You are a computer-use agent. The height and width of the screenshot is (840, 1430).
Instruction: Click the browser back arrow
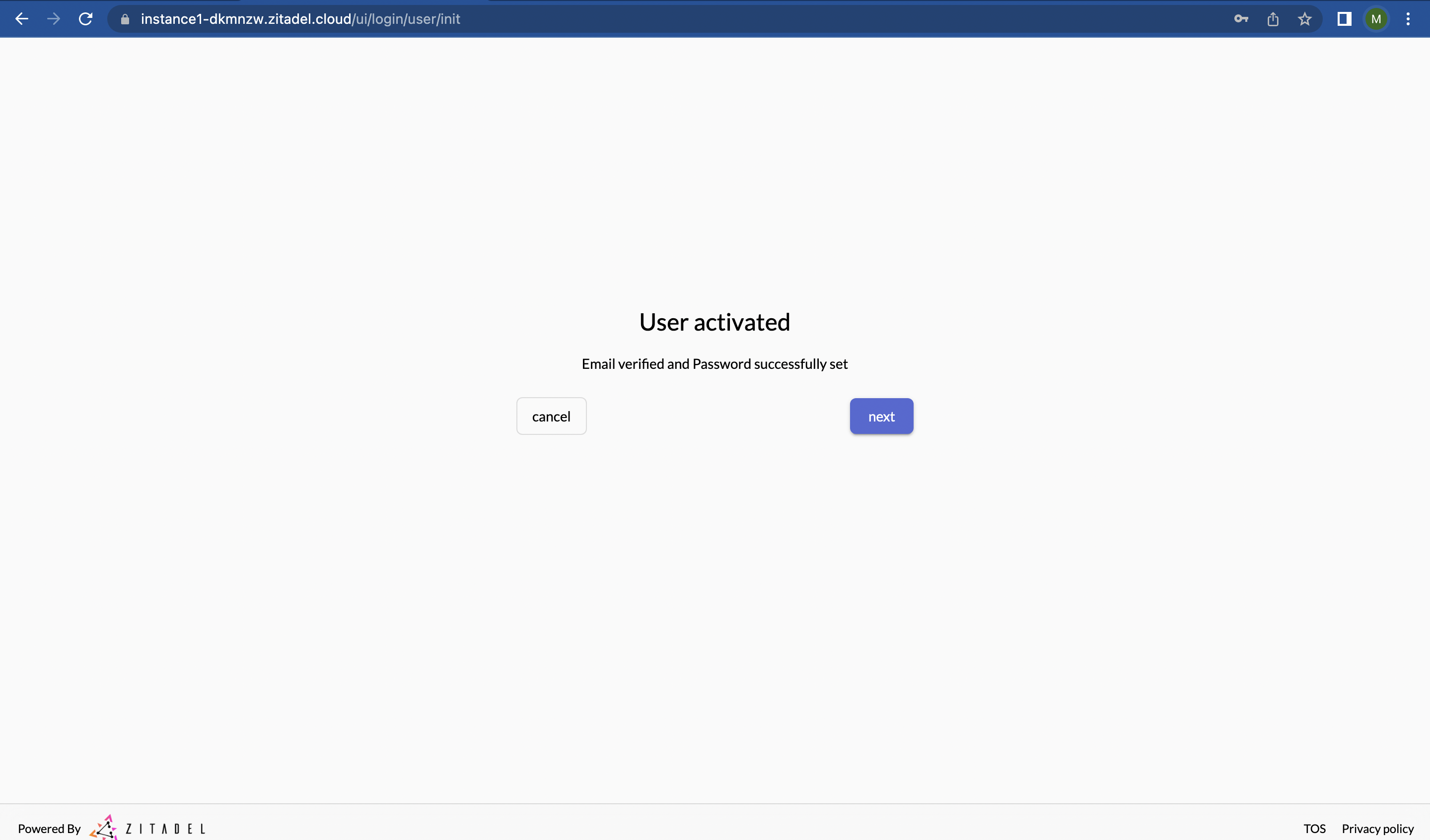(21, 19)
